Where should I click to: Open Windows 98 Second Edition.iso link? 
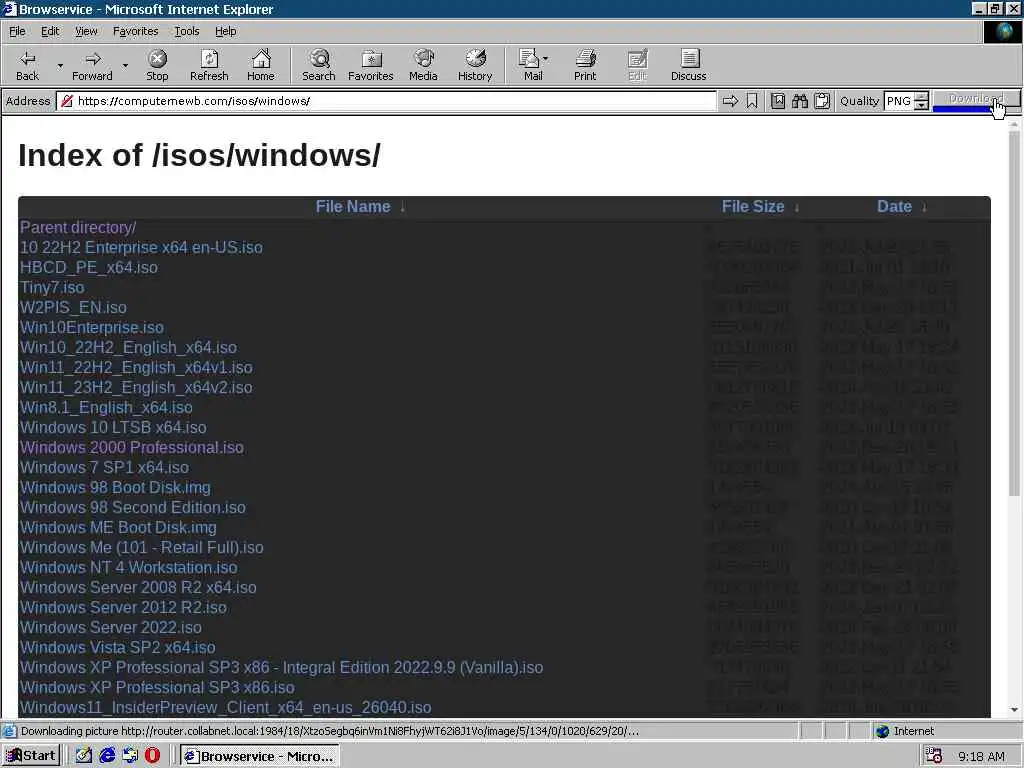coord(133,507)
